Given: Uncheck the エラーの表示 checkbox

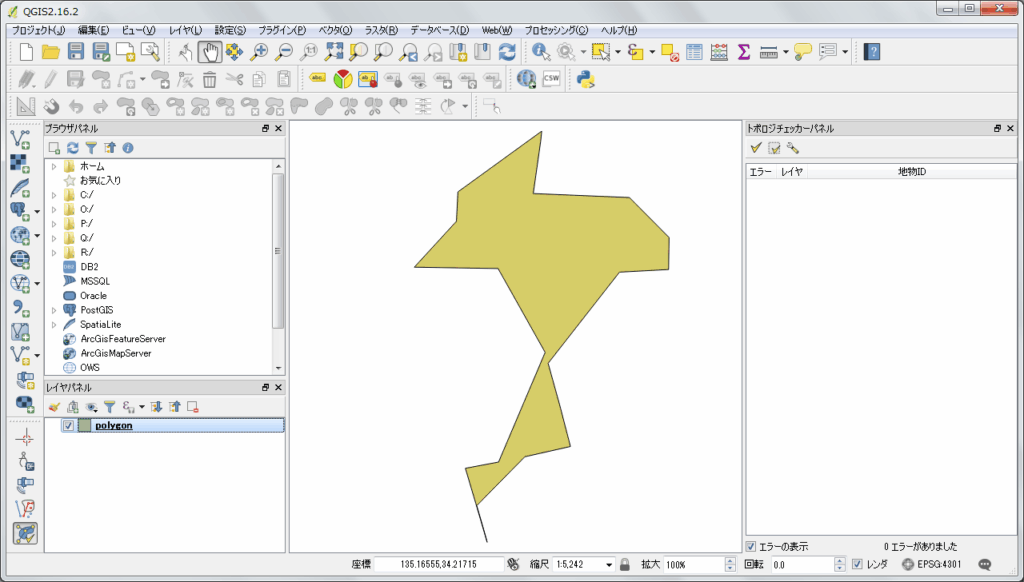Looking at the screenshot, I should click(x=751, y=546).
